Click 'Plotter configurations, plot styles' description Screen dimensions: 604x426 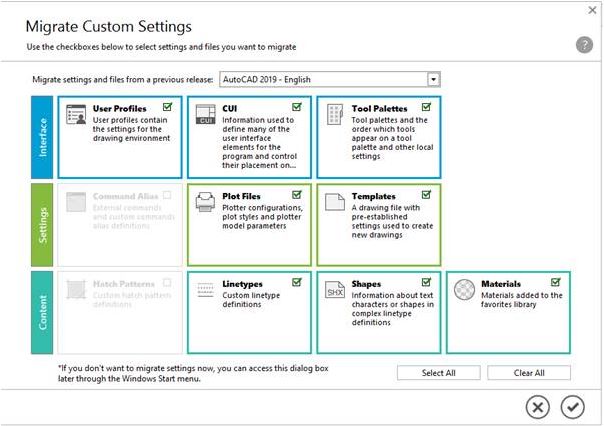click(x=262, y=216)
